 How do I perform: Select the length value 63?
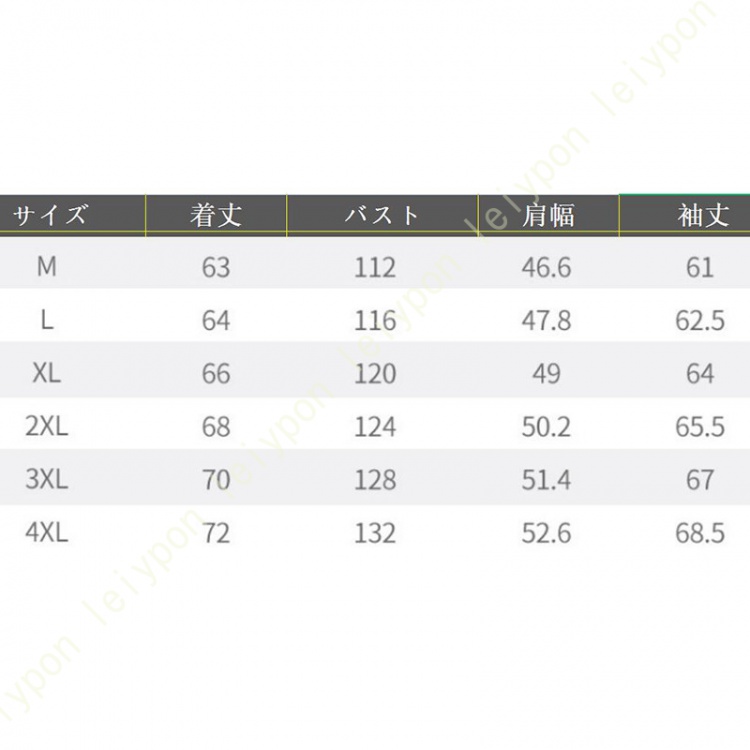tap(216, 267)
